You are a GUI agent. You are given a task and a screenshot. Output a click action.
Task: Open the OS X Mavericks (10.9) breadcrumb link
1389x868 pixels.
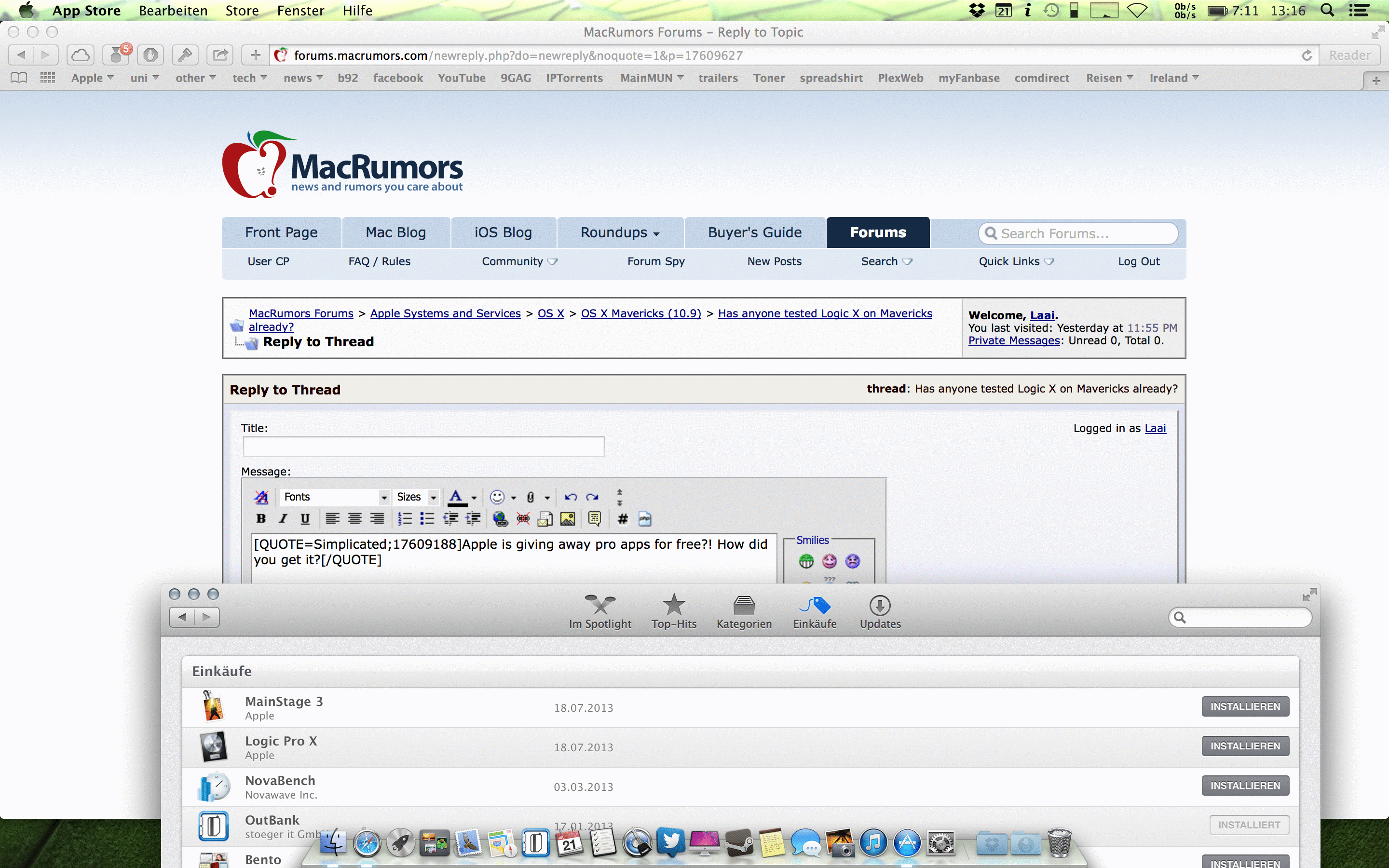[x=640, y=313]
